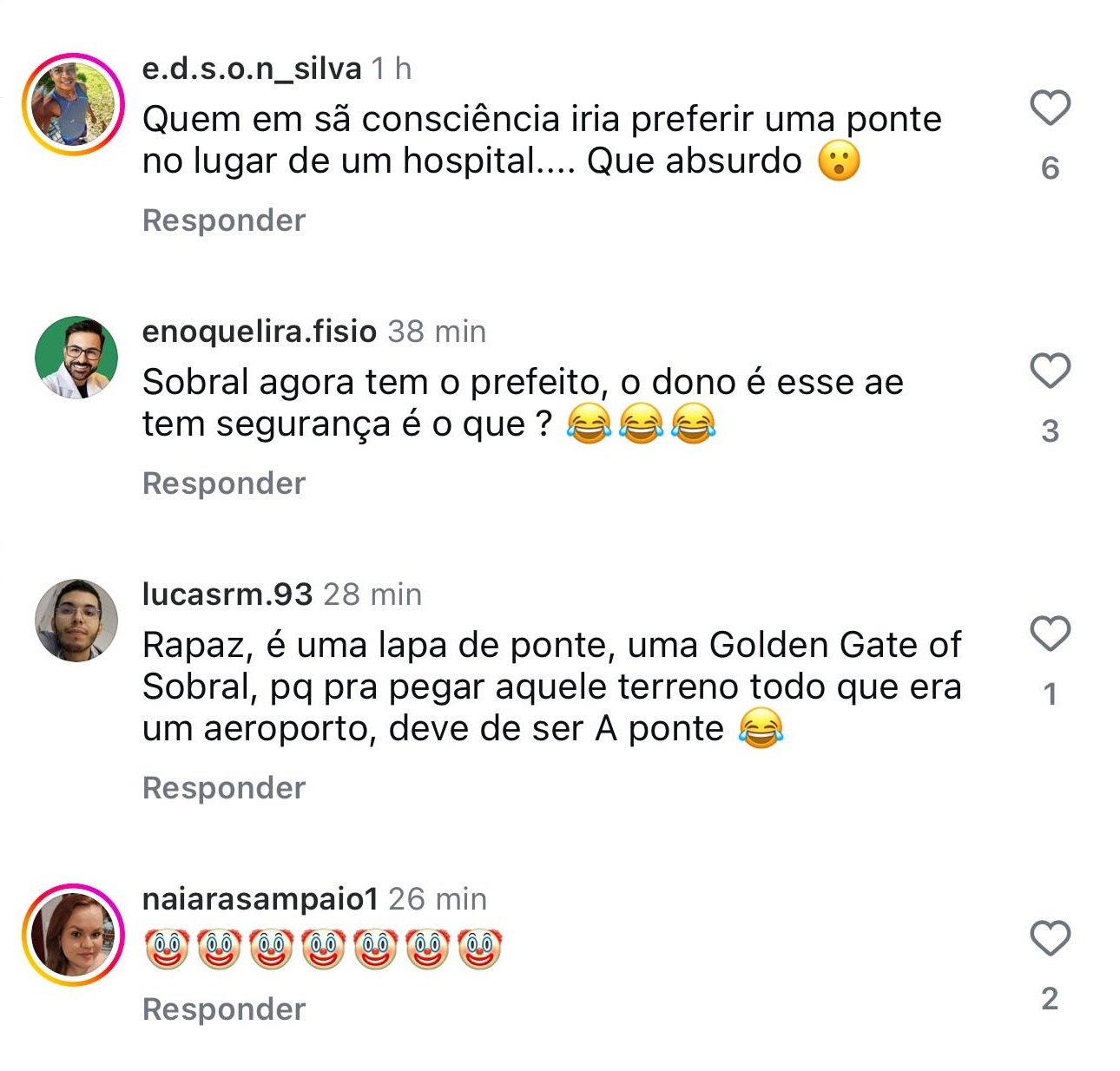This screenshot has height=1071, width=1120.
Task: Go to lucasrm.93's profile via username
Action: coord(227,595)
